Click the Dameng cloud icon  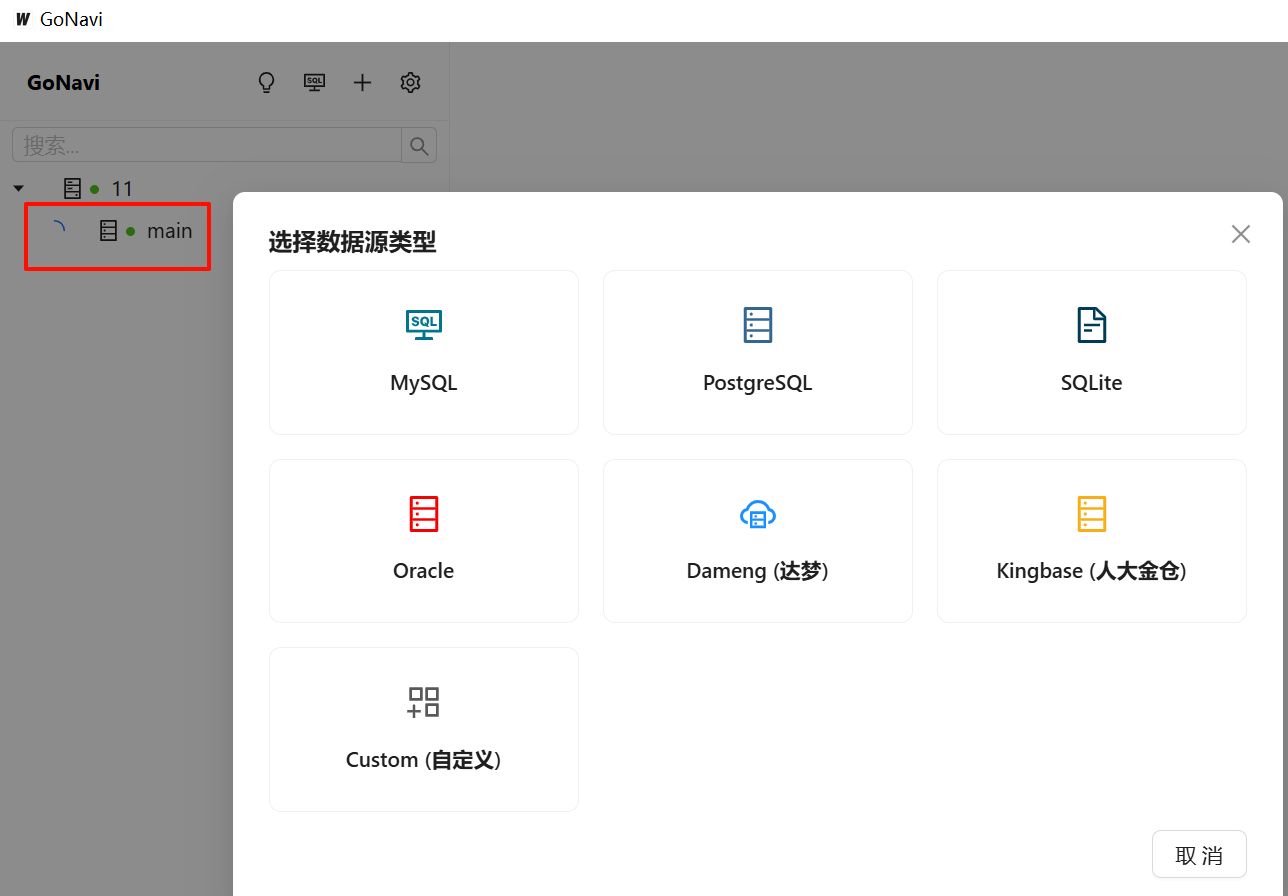(x=758, y=514)
